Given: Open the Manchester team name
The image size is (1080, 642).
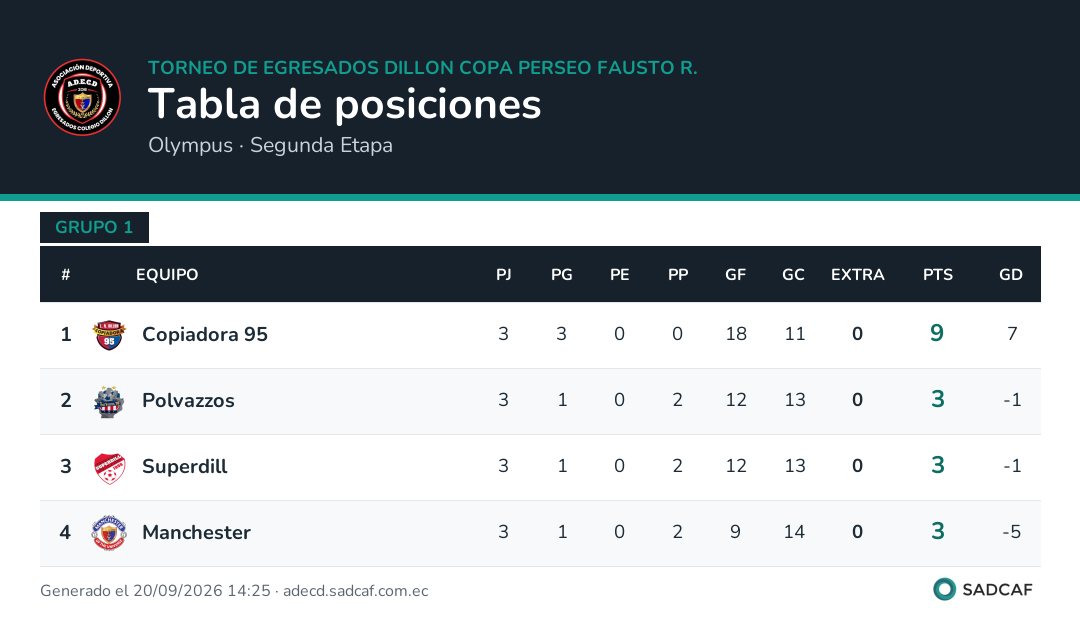Looking at the screenshot, I should (196, 532).
